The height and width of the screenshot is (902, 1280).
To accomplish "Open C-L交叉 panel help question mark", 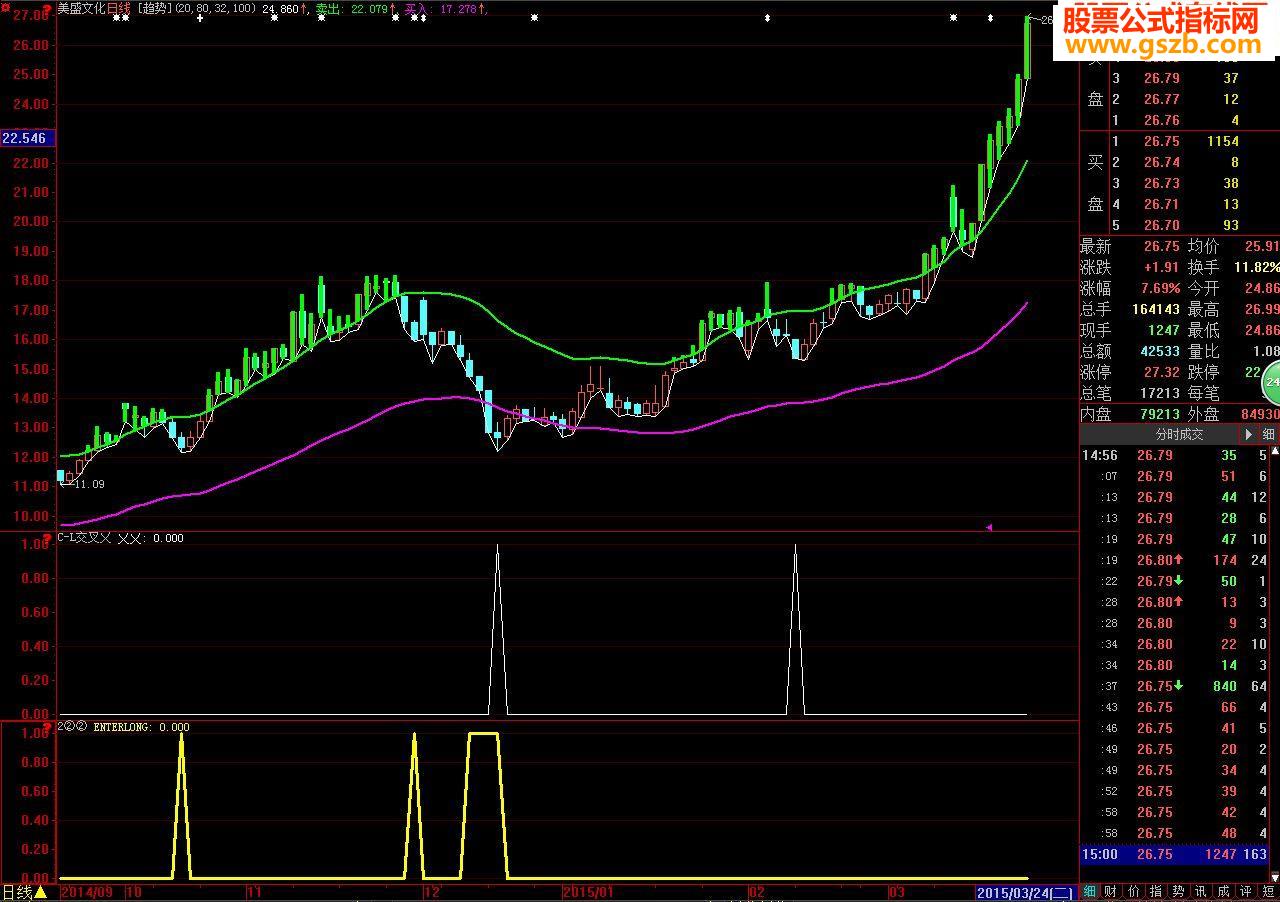I will click(47, 537).
